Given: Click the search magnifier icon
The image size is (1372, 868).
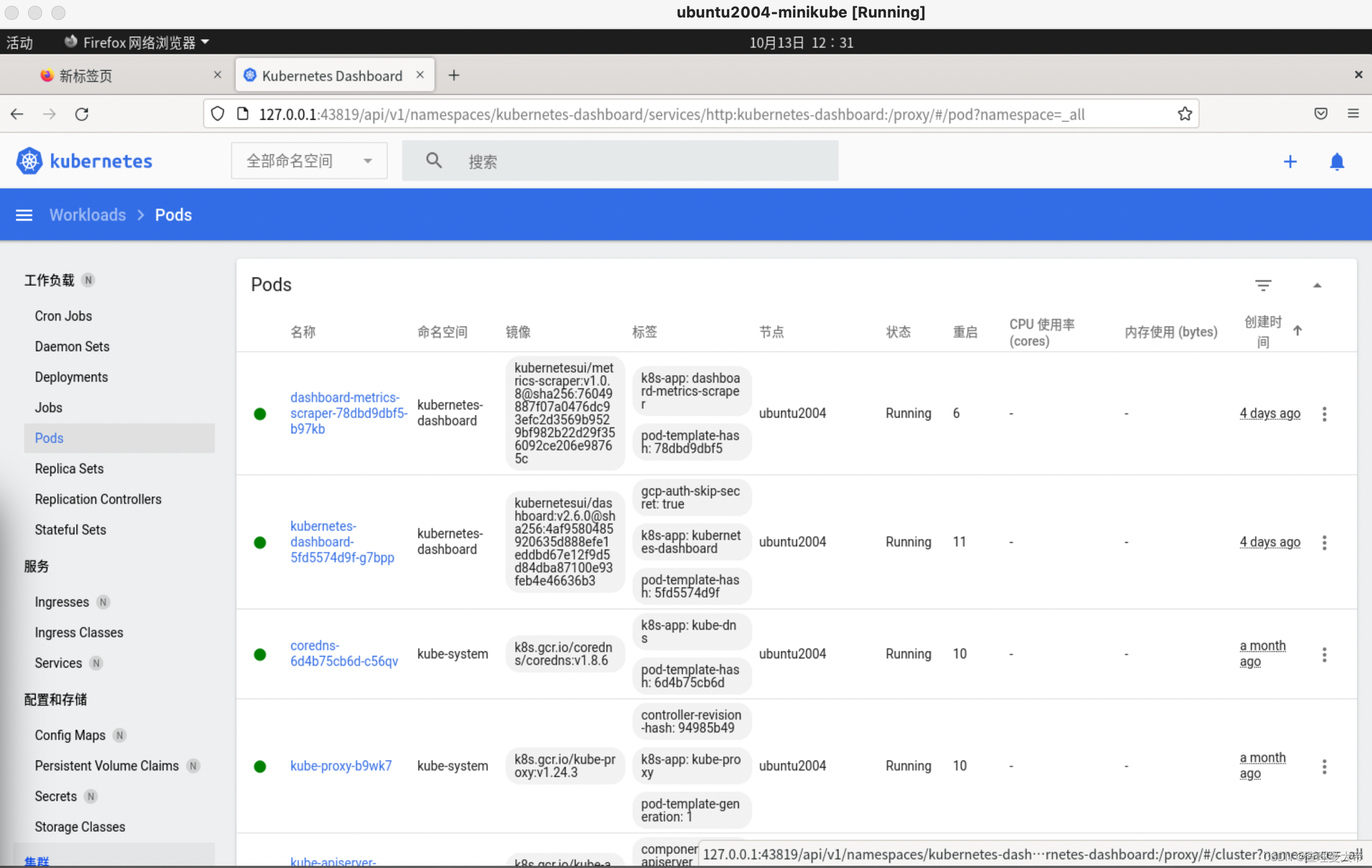Looking at the screenshot, I should [x=434, y=161].
